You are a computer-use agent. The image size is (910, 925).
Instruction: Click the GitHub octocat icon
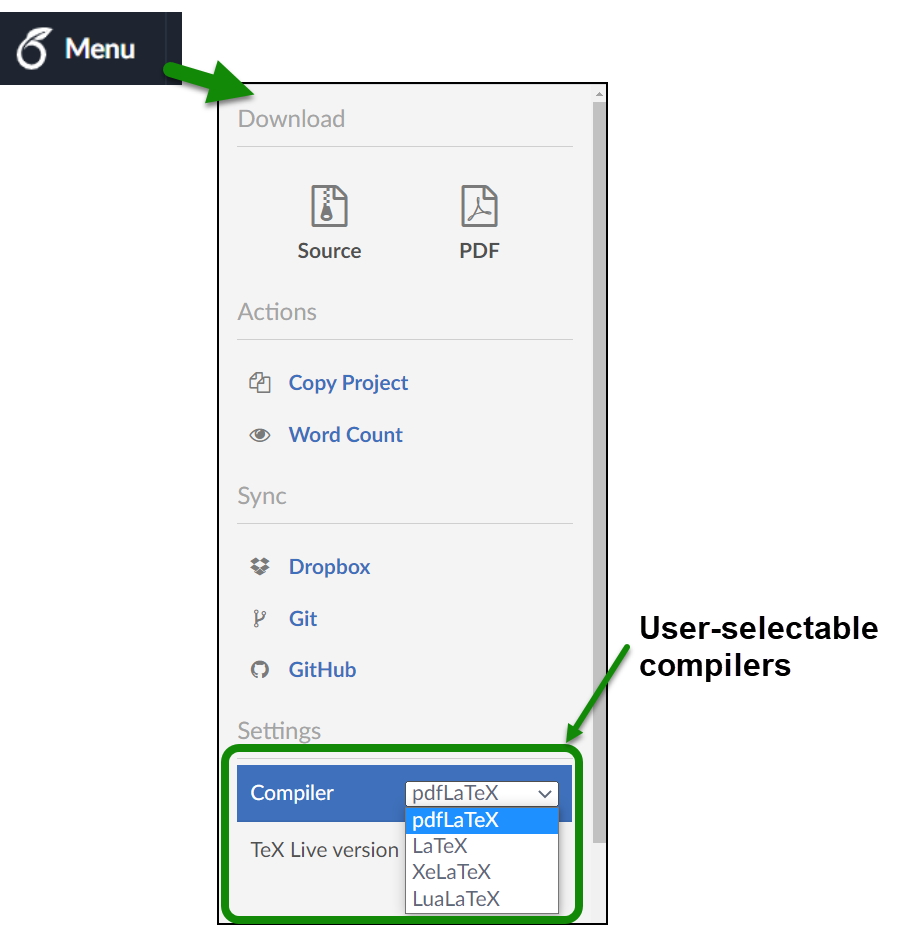tap(260, 670)
